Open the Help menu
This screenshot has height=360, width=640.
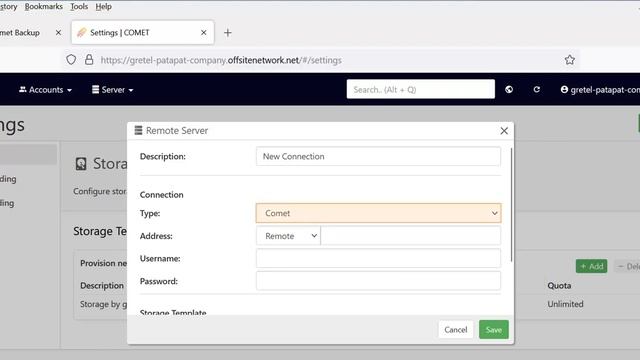pyautogui.click(x=103, y=7)
